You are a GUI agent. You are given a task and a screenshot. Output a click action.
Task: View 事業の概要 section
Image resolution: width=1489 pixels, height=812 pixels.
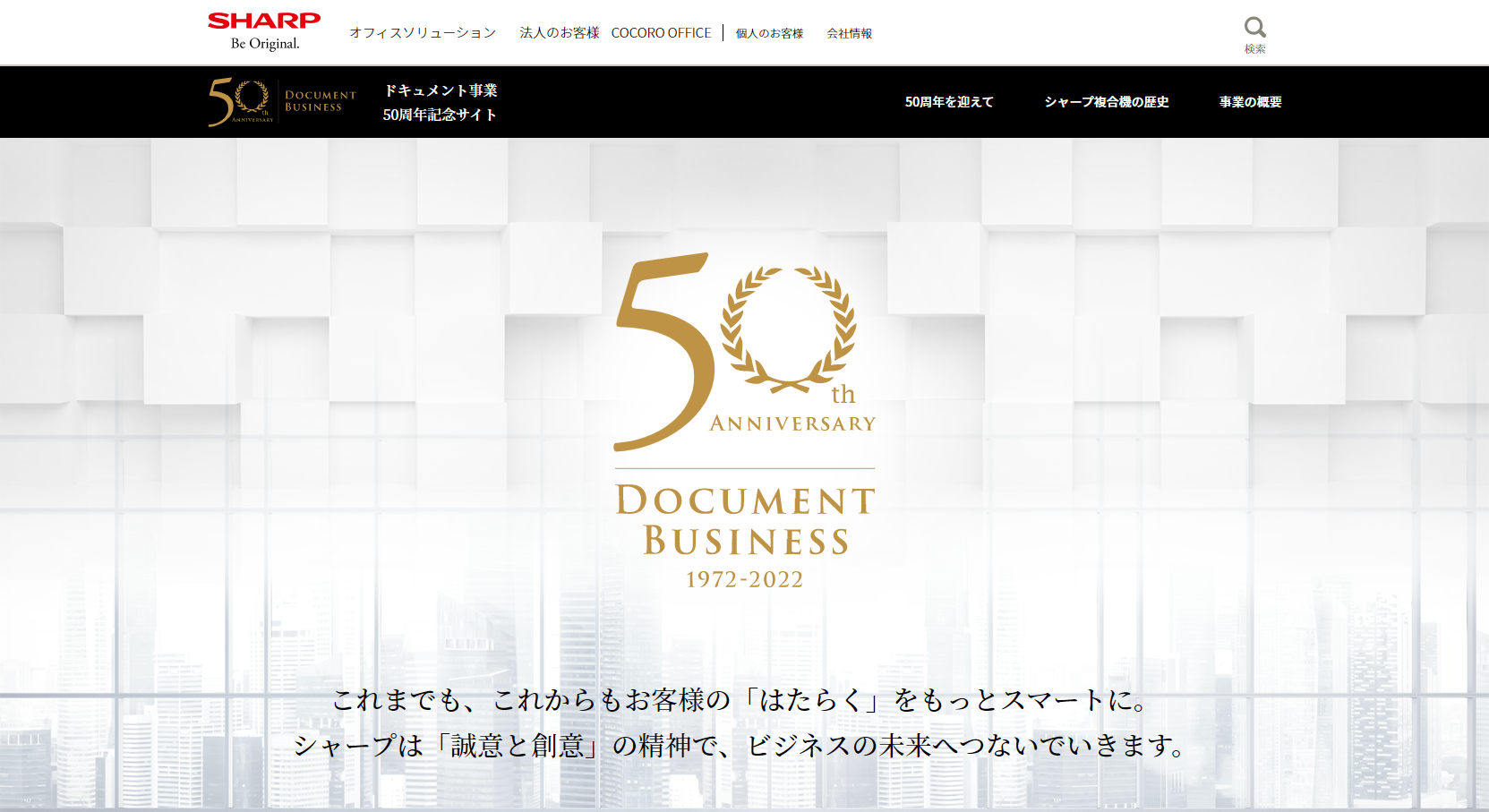tap(1250, 102)
